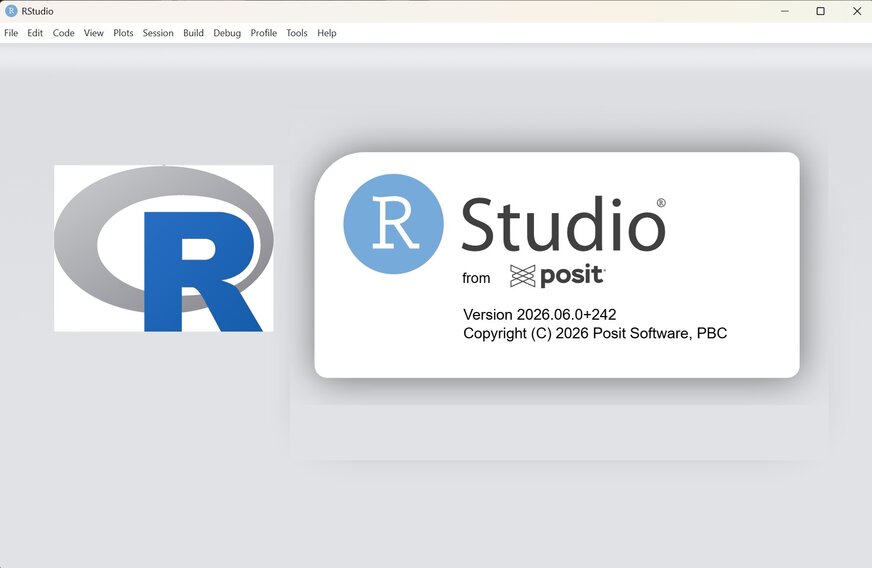Click the Version 2026.06.0+242 text
This screenshot has width=872, height=568.
pyautogui.click(x=539, y=314)
